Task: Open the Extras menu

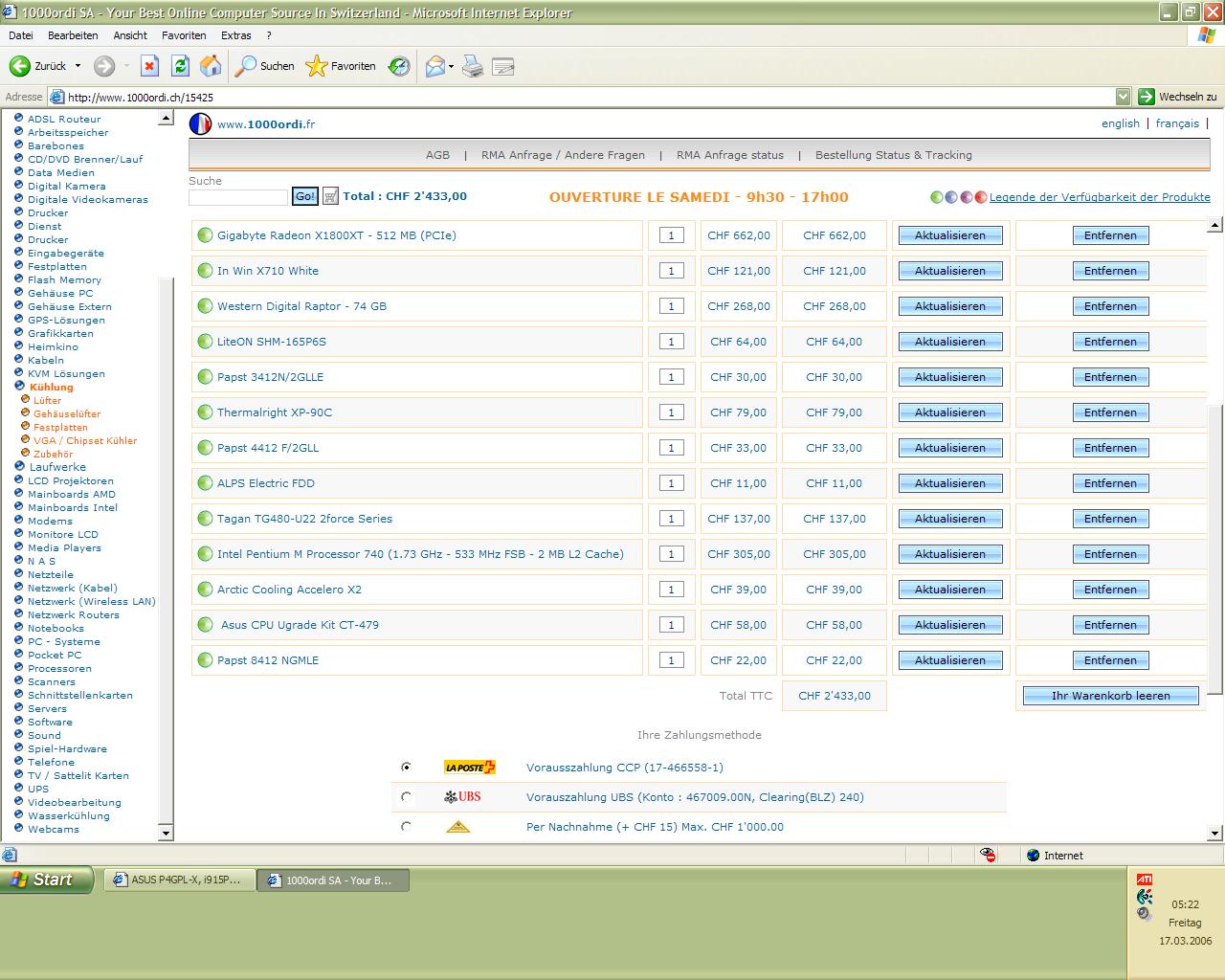Action: 236,35
